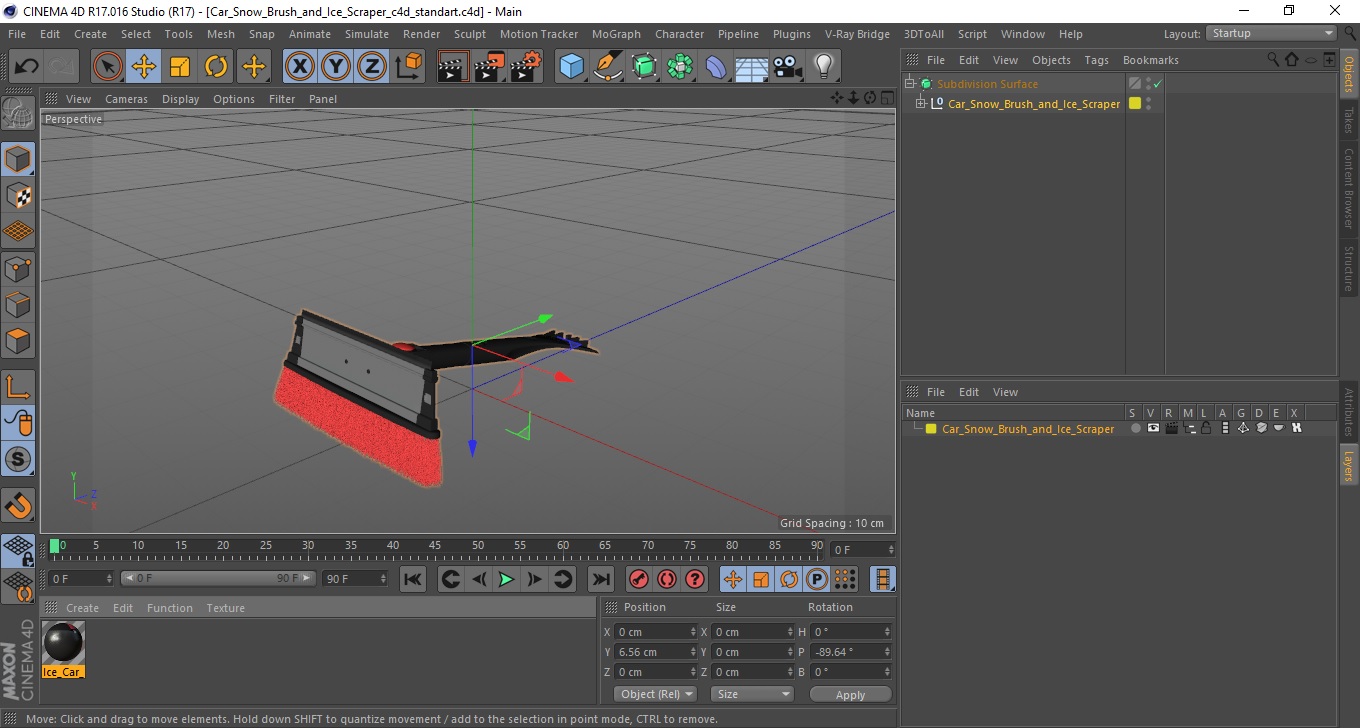
Task: Switch to Model mode
Action: point(18,158)
